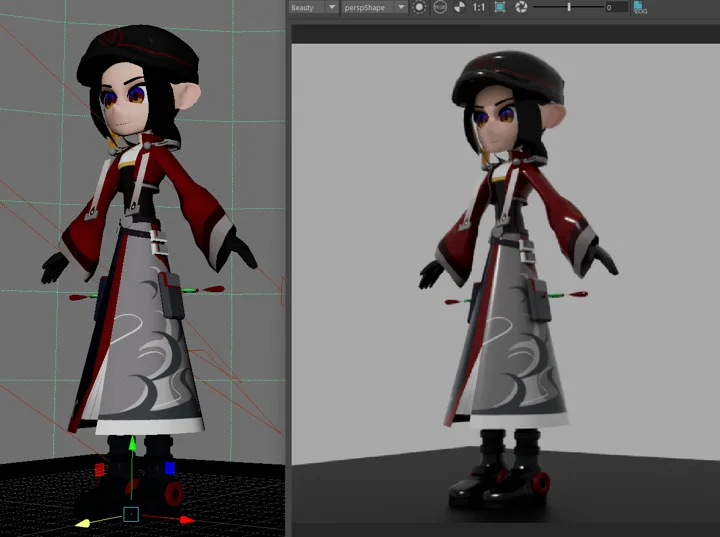Viewport: 720px width, 537px height.
Task: Click the blue cube manipulator handle
Action: click(170, 468)
